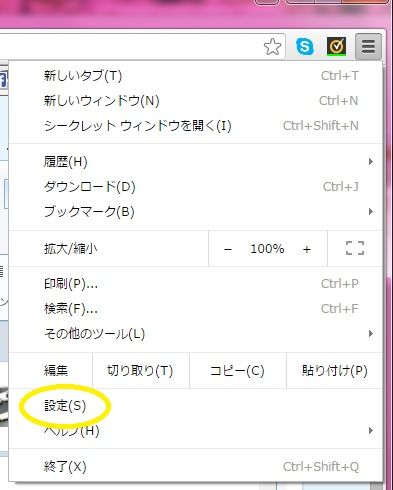This screenshot has width=393, height=490.
Task: Expand the ヘルプ(H) submenu
Action: point(196,431)
